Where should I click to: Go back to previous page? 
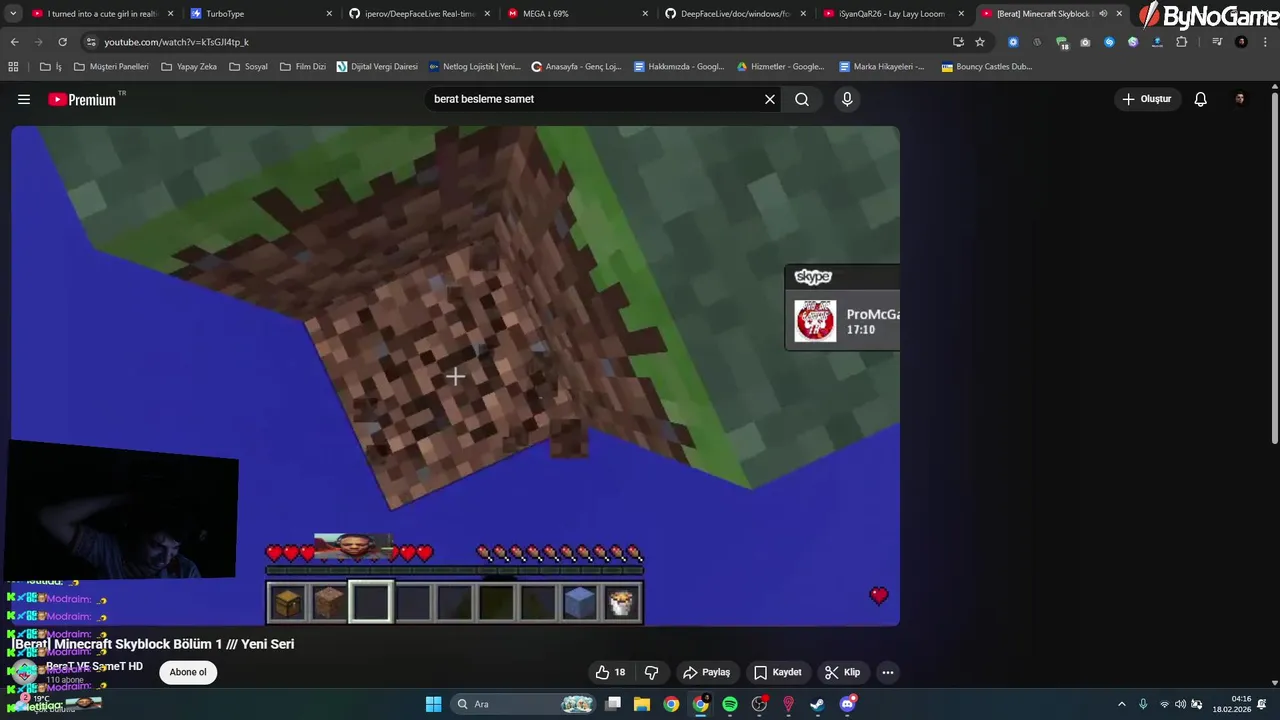click(x=14, y=42)
